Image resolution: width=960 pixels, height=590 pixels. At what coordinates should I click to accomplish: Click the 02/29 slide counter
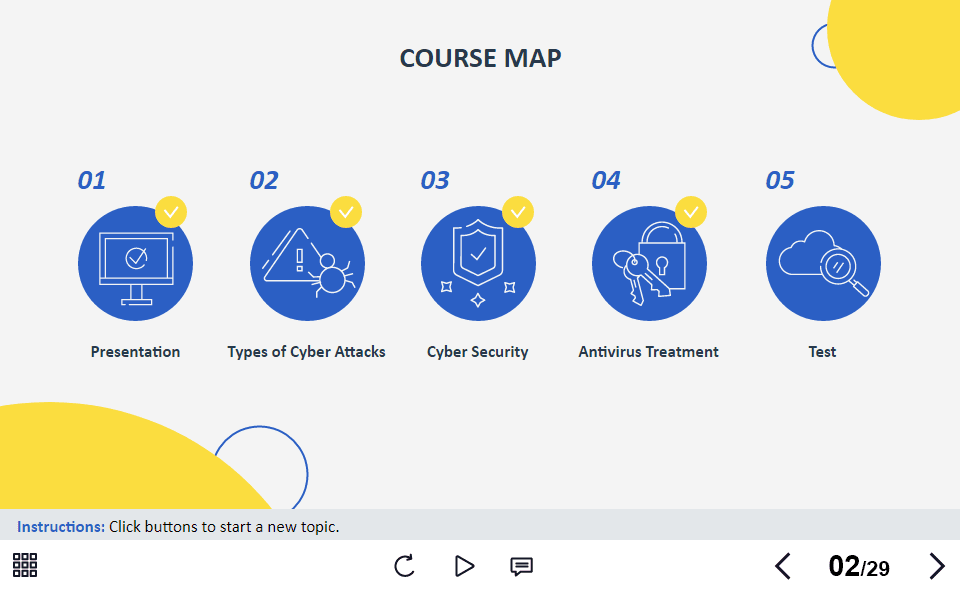coord(858,567)
